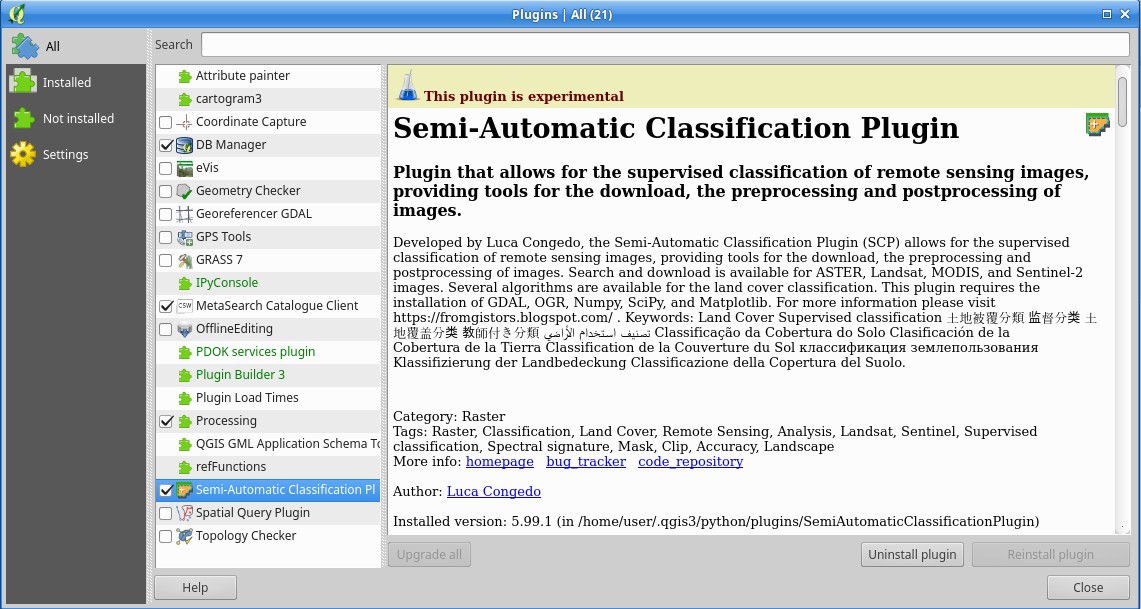This screenshot has height=609, width=1141.
Task: Click the GPS Tools plugin icon
Action: coord(184,236)
